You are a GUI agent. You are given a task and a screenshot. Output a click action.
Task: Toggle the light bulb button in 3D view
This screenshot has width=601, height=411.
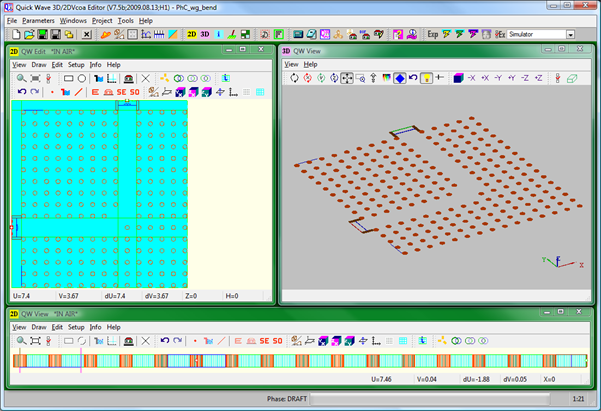[425, 77]
